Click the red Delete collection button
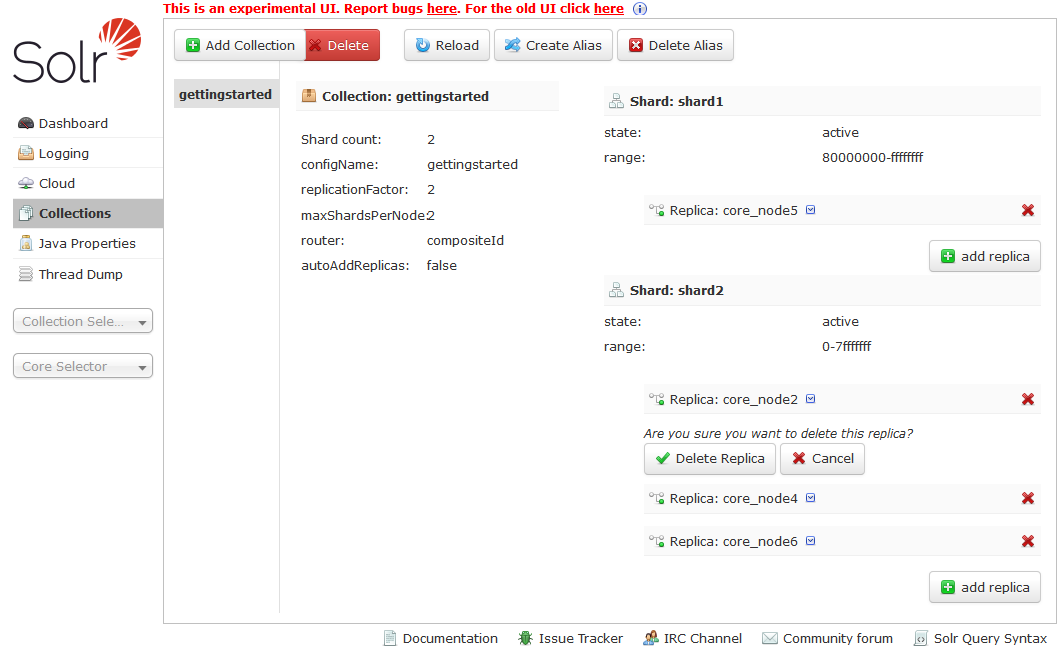Viewport: 1062px width, 653px height. pyautogui.click(x=342, y=45)
